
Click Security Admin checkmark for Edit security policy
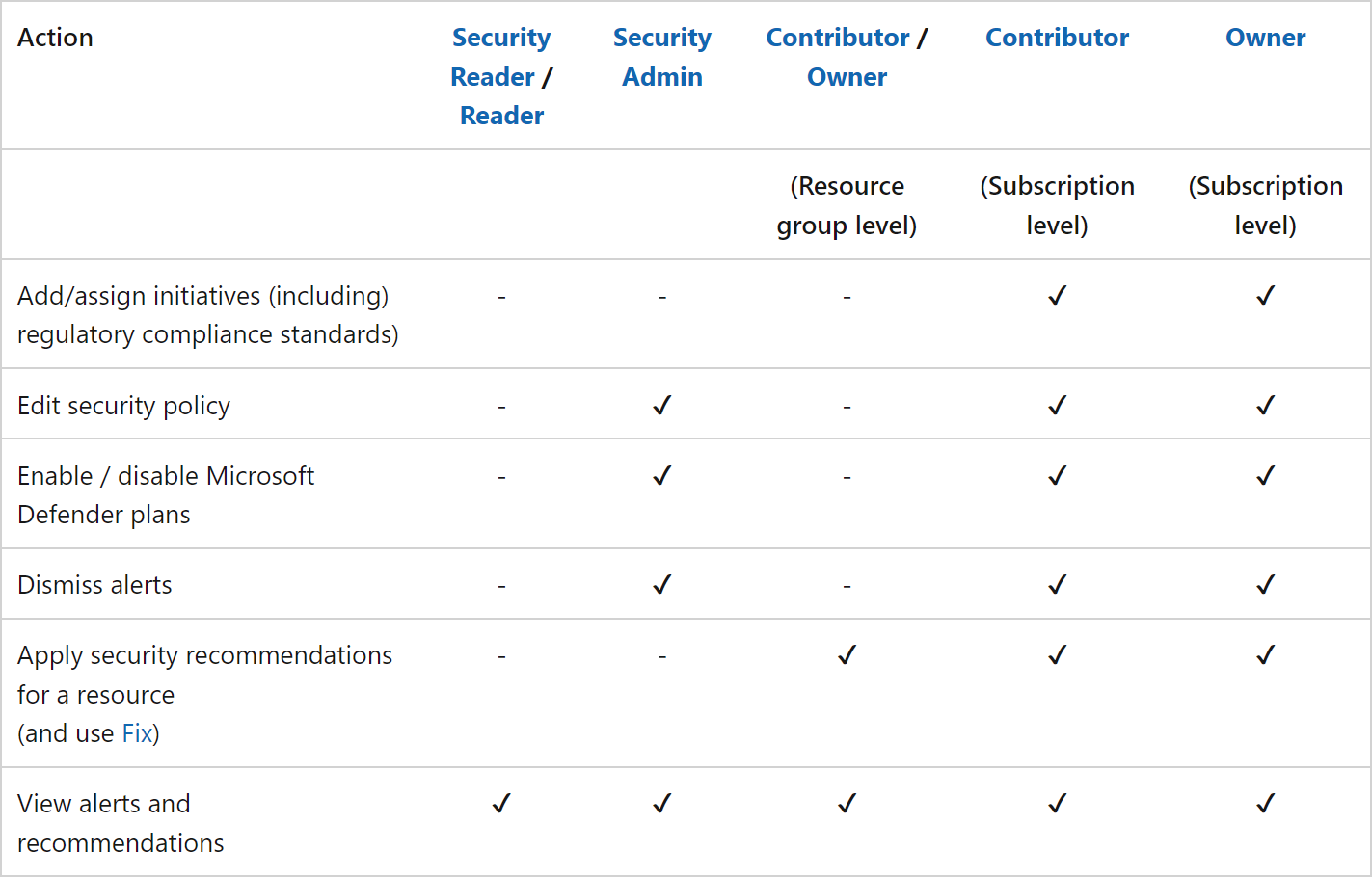click(661, 406)
